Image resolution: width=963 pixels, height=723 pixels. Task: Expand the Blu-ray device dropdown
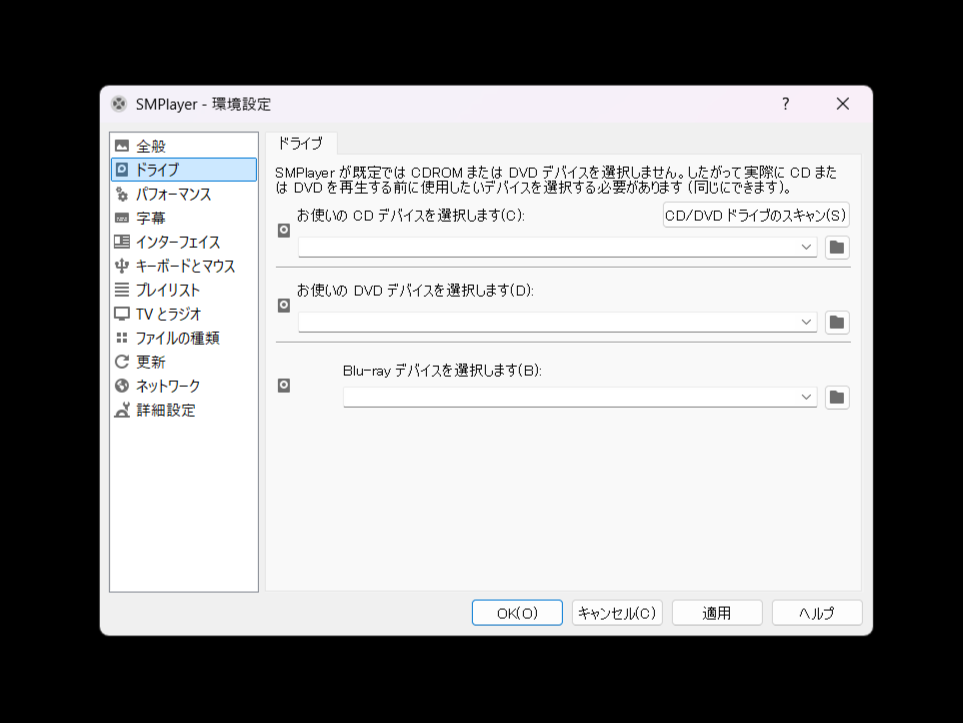pos(807,397)
